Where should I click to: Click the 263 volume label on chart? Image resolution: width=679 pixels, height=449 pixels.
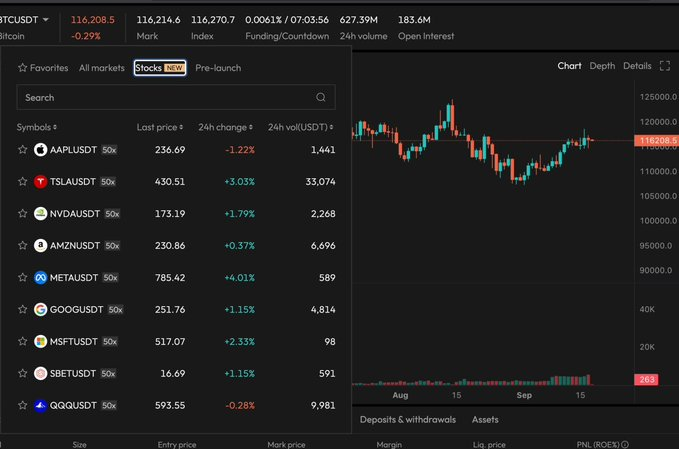(647, 380)
